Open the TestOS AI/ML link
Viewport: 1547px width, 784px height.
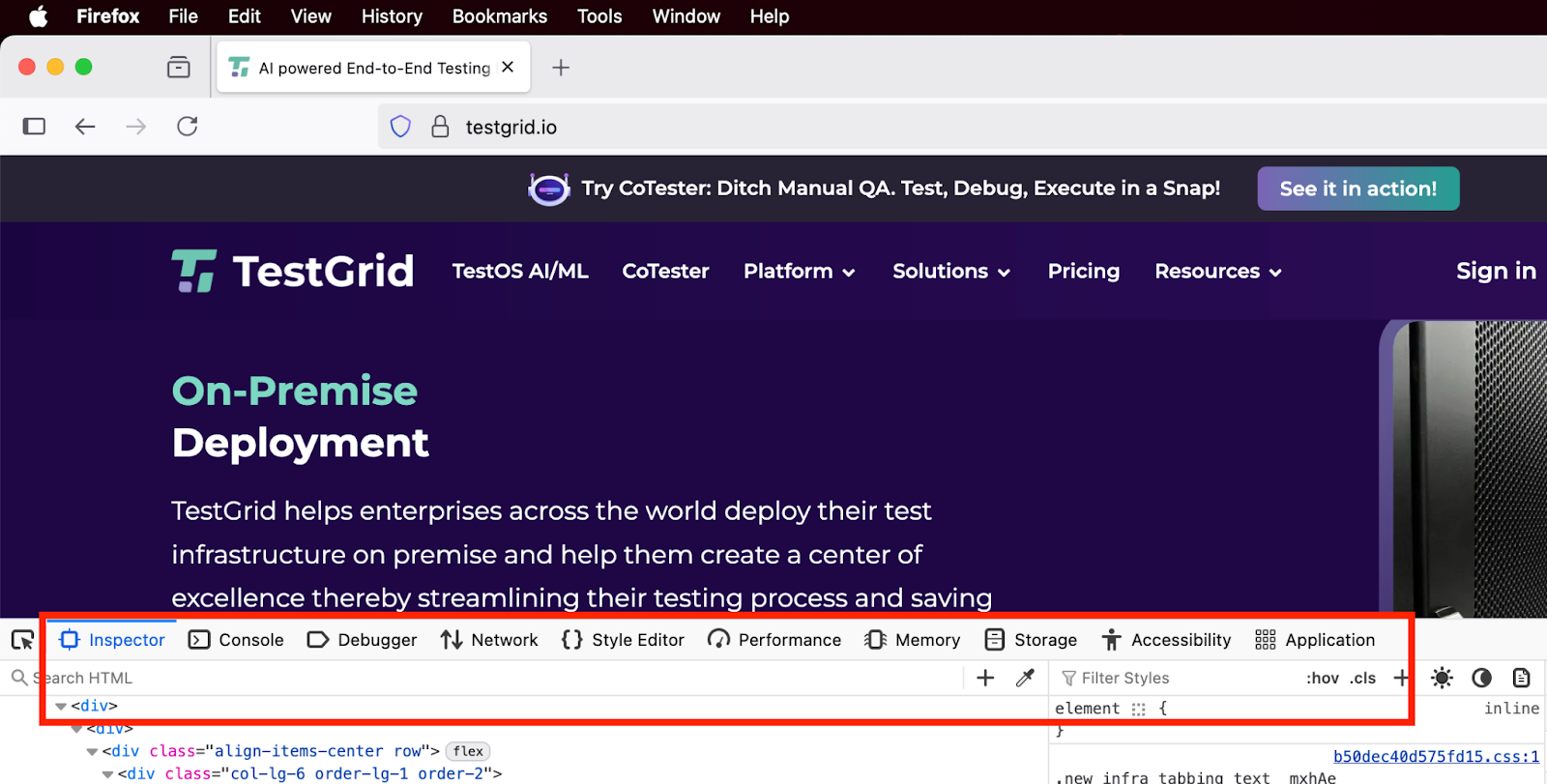pos(520,272)
